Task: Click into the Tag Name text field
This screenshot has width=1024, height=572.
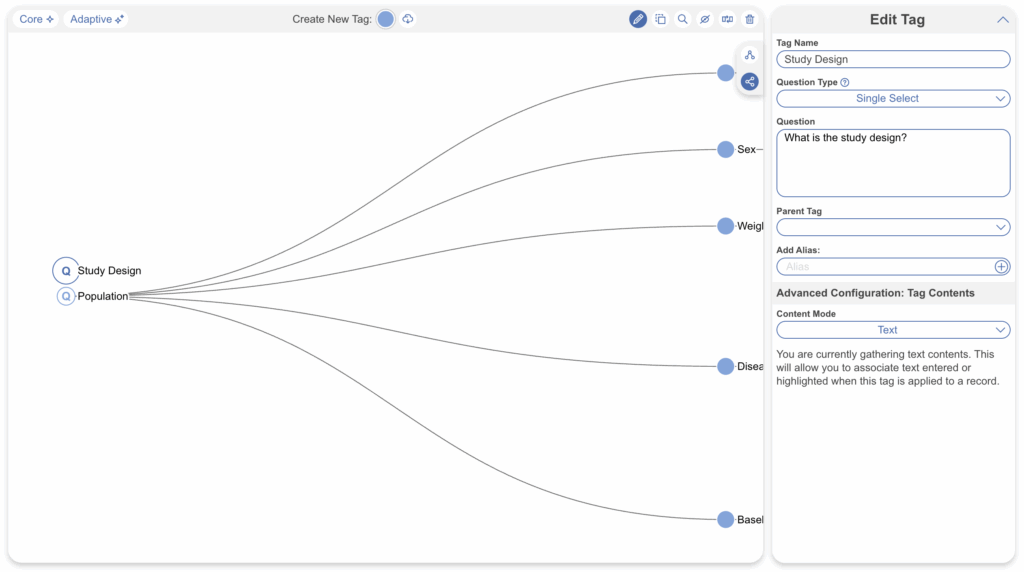Action: click(893, 60)
